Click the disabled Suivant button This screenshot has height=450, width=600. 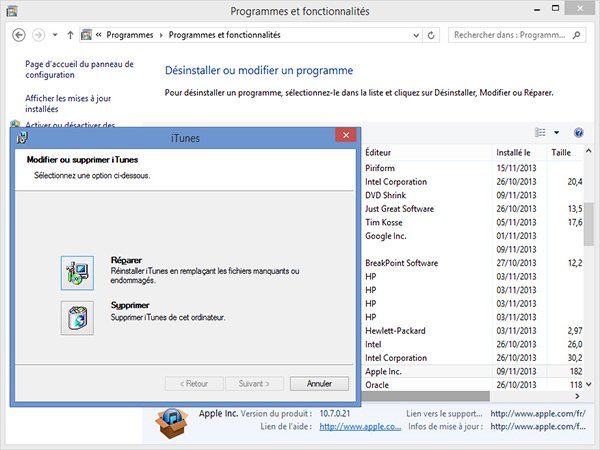(254, 383)
